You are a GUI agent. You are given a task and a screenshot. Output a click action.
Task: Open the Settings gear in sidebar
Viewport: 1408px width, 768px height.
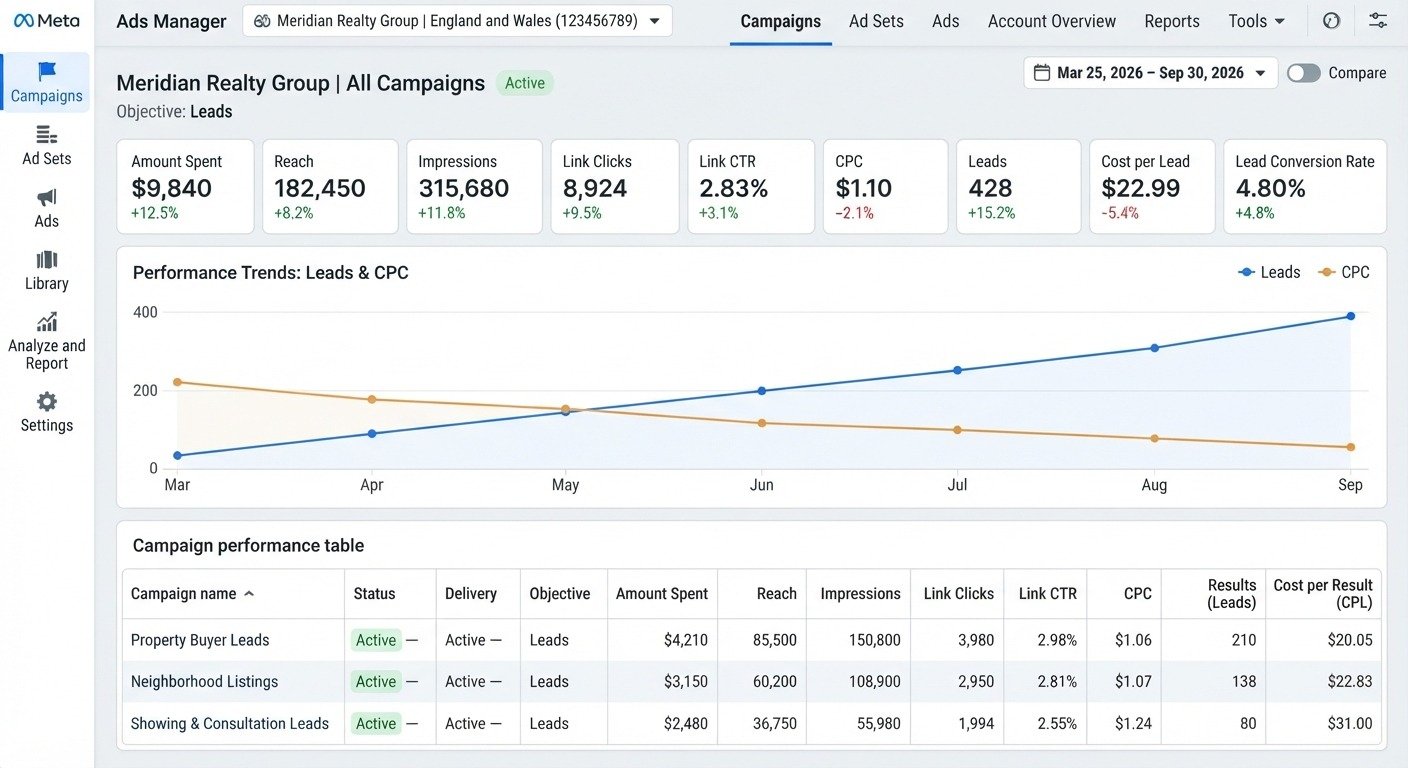click(x=47, y=402)
